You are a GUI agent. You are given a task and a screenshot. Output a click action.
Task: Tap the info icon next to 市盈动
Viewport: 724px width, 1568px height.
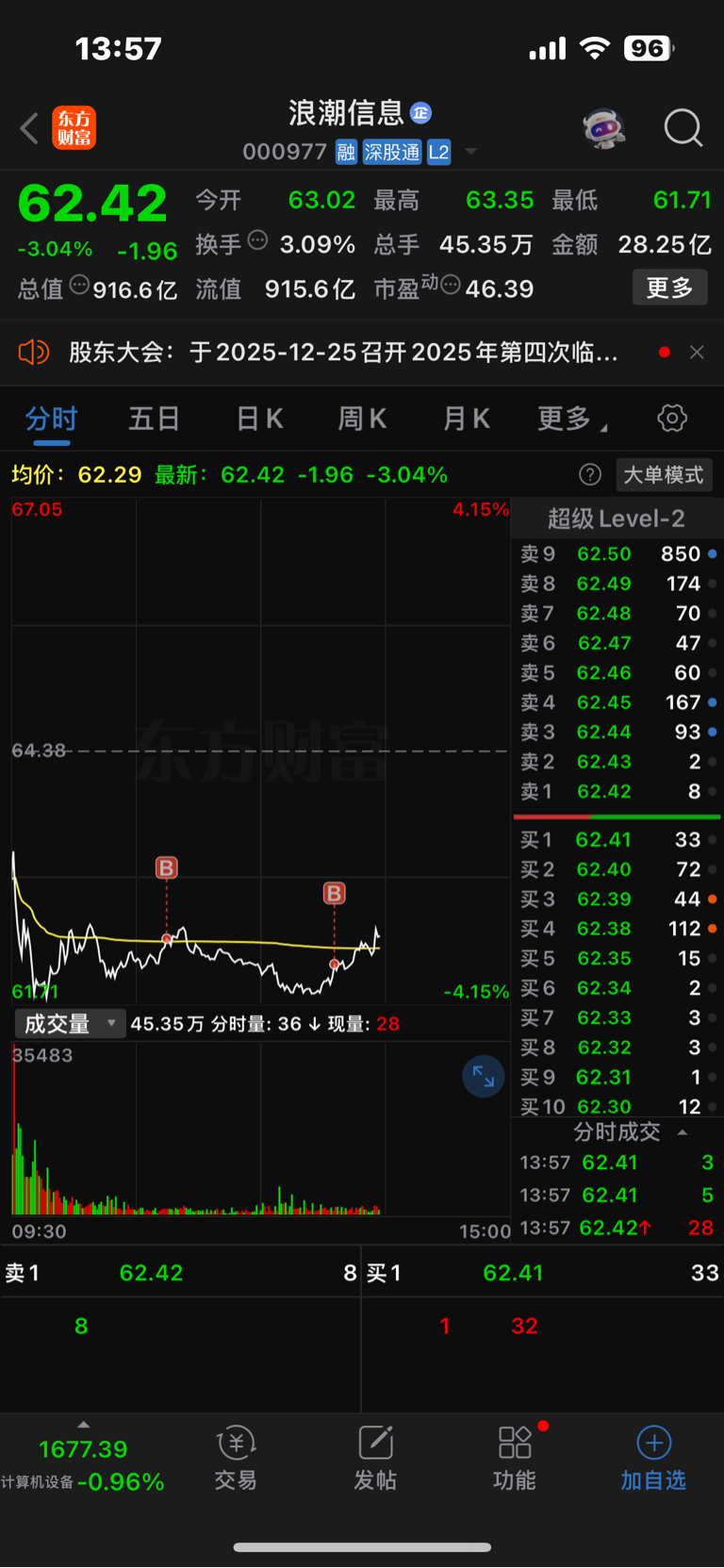coord(451,285)
